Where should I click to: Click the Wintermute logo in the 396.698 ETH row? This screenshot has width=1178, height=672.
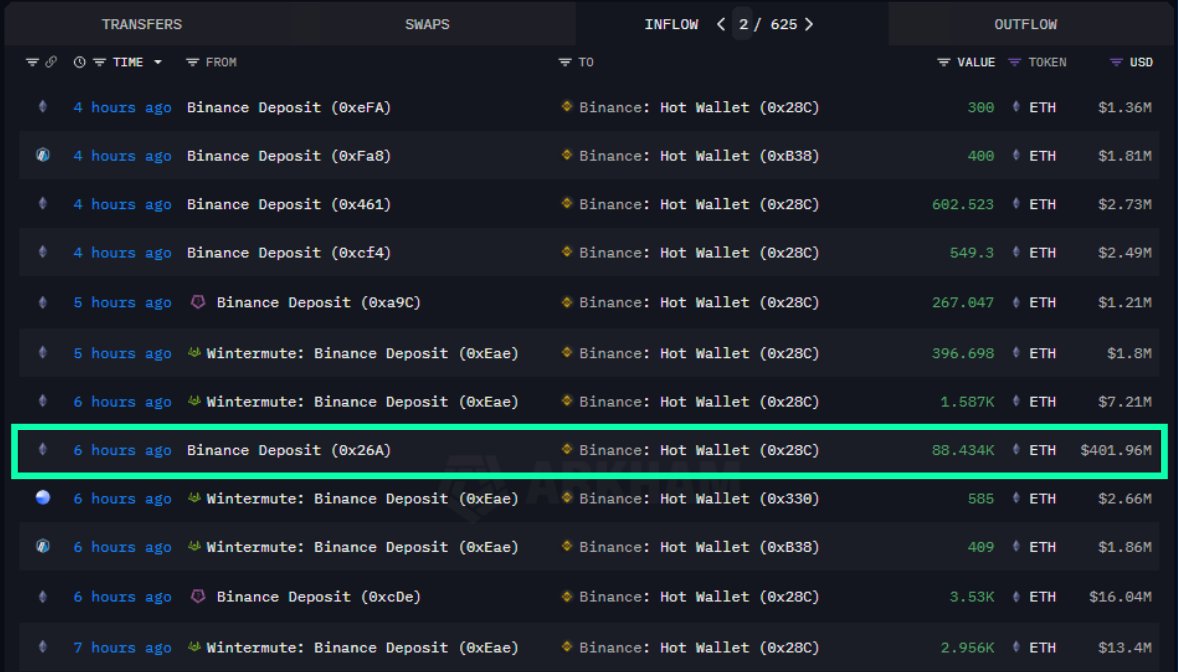pos(194,352)
